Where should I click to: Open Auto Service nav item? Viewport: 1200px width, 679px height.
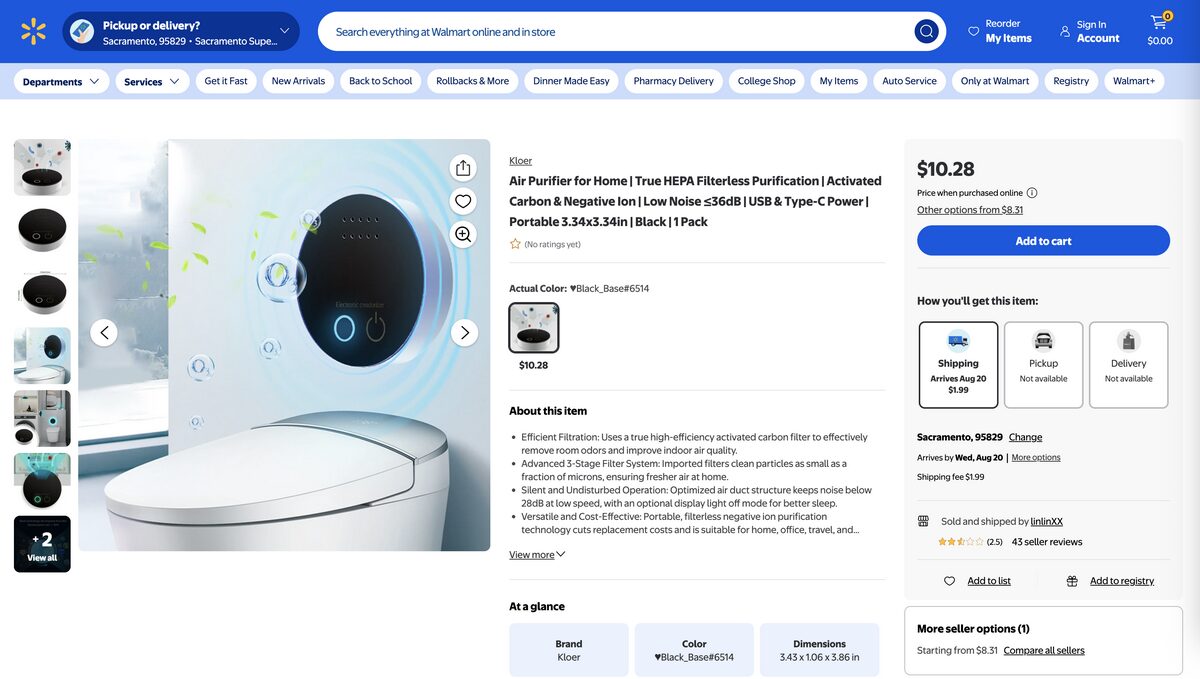pos(909,81)
